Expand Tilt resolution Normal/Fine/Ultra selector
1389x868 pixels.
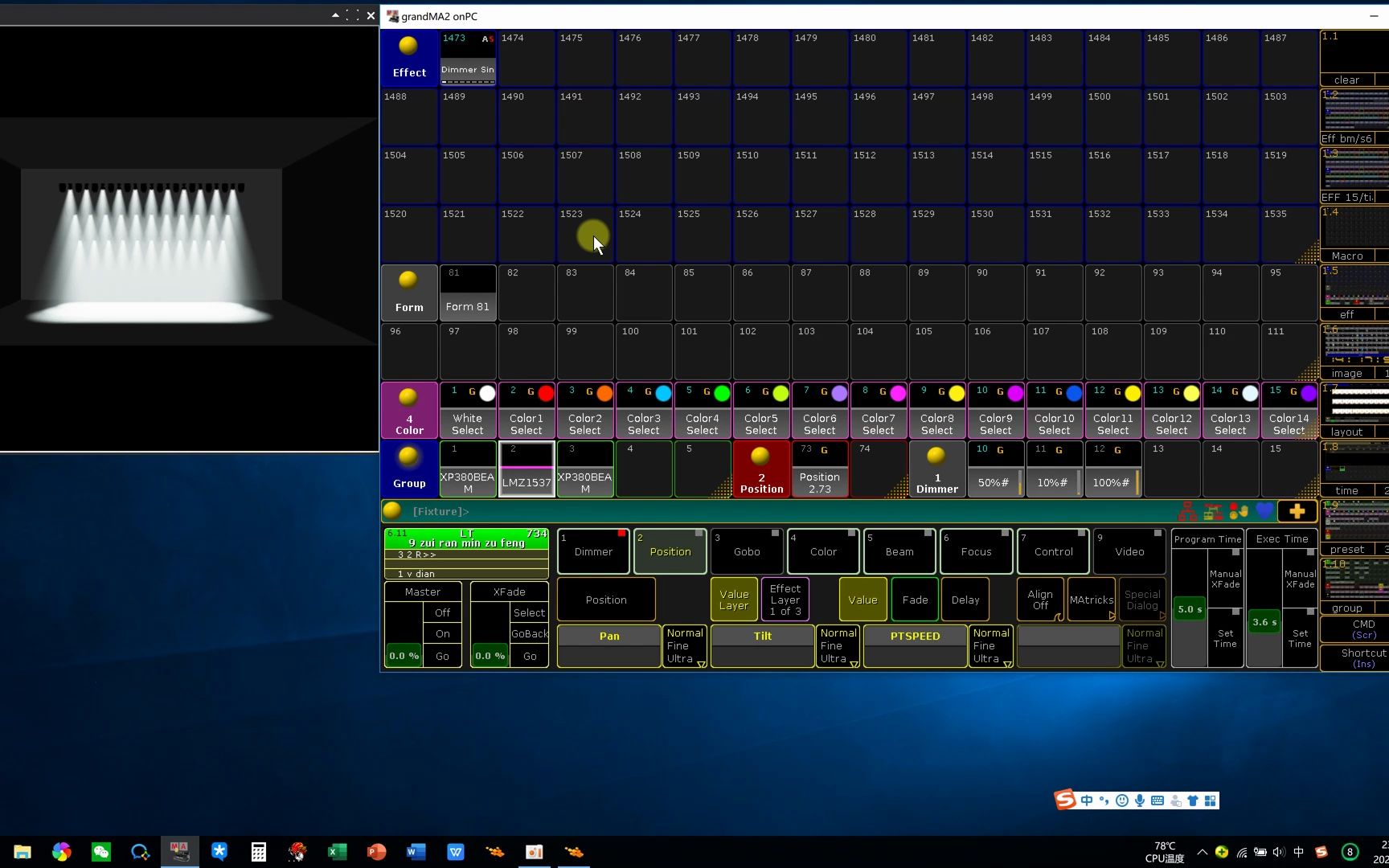[838, 646]
